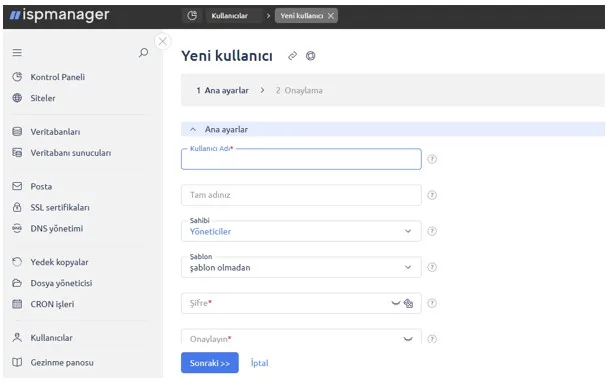
Task: Open the hamburger menu icon in sidebar
Action: tap(17, 53)
